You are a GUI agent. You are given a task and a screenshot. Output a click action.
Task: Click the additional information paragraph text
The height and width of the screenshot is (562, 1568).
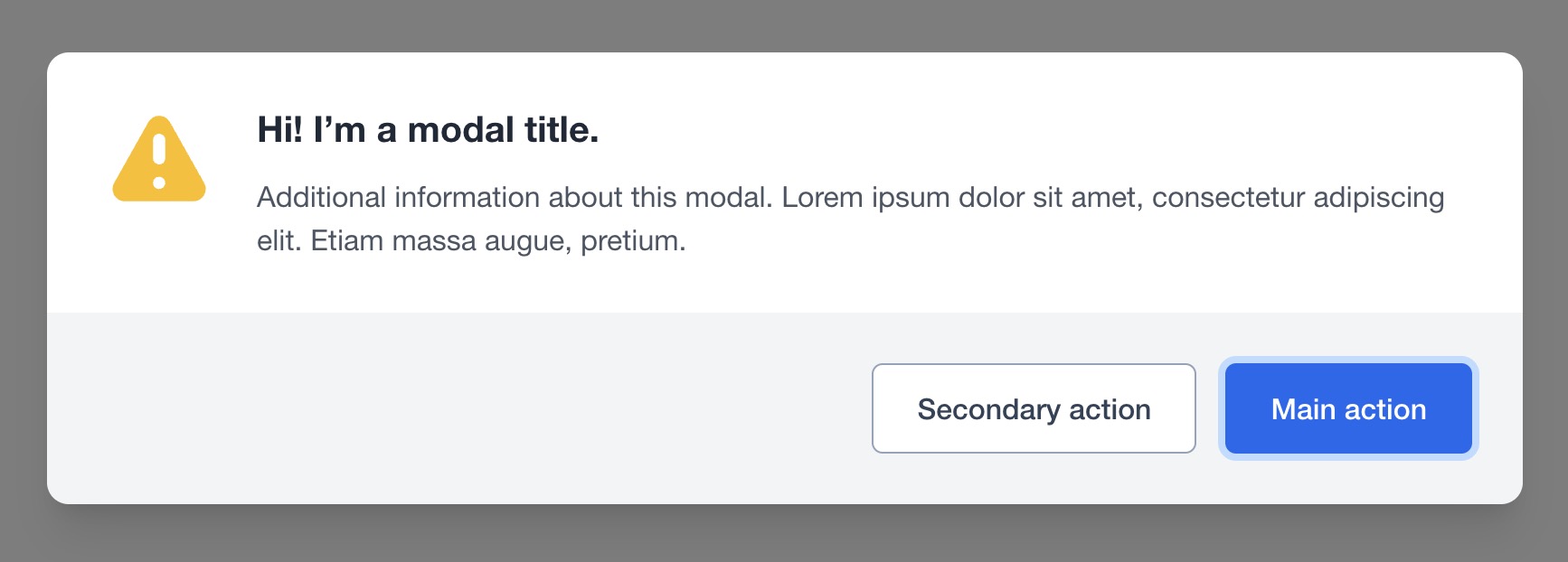tap(850, 219)
